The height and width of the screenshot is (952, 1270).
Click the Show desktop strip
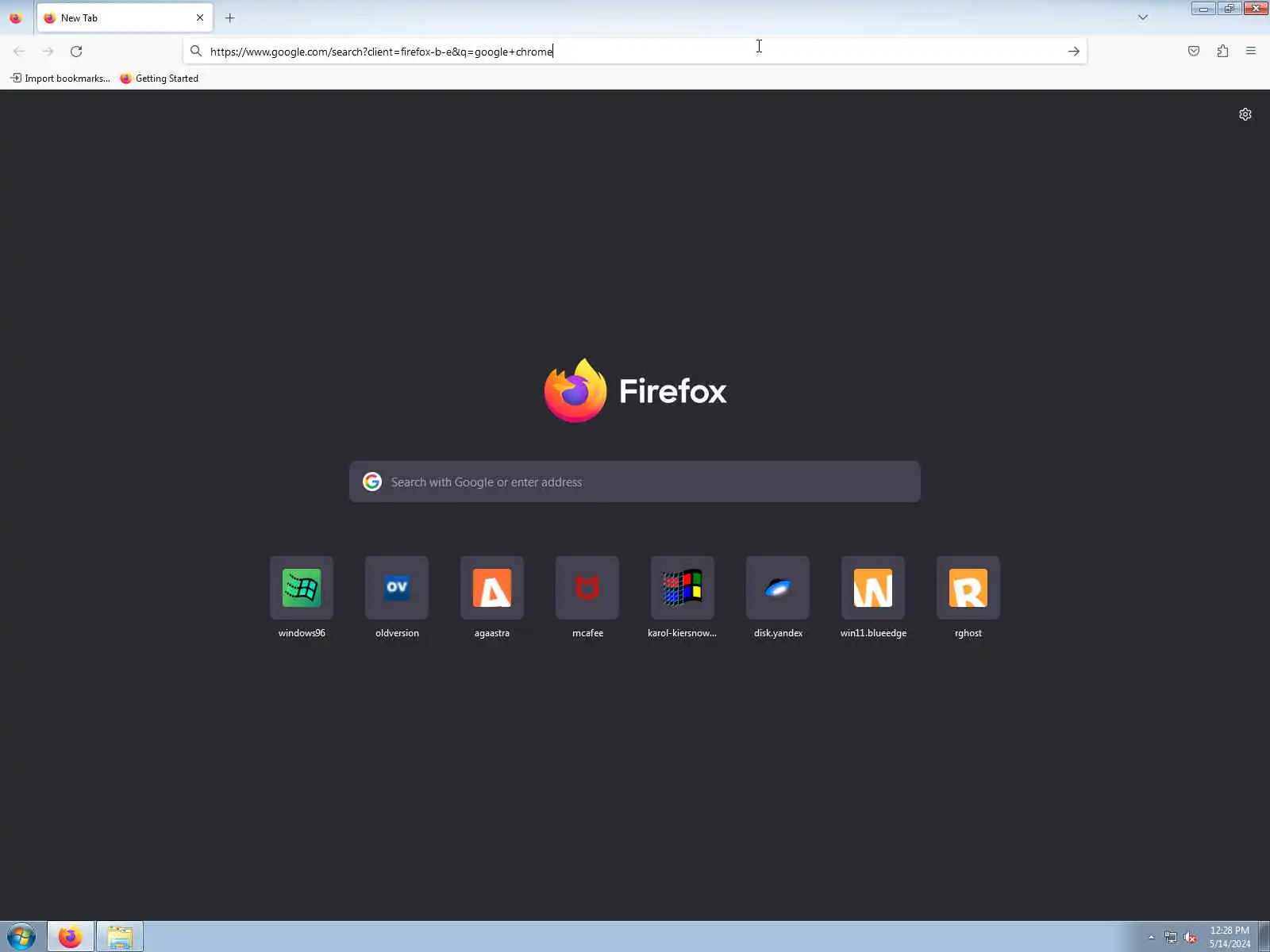tap(1264, 937)
